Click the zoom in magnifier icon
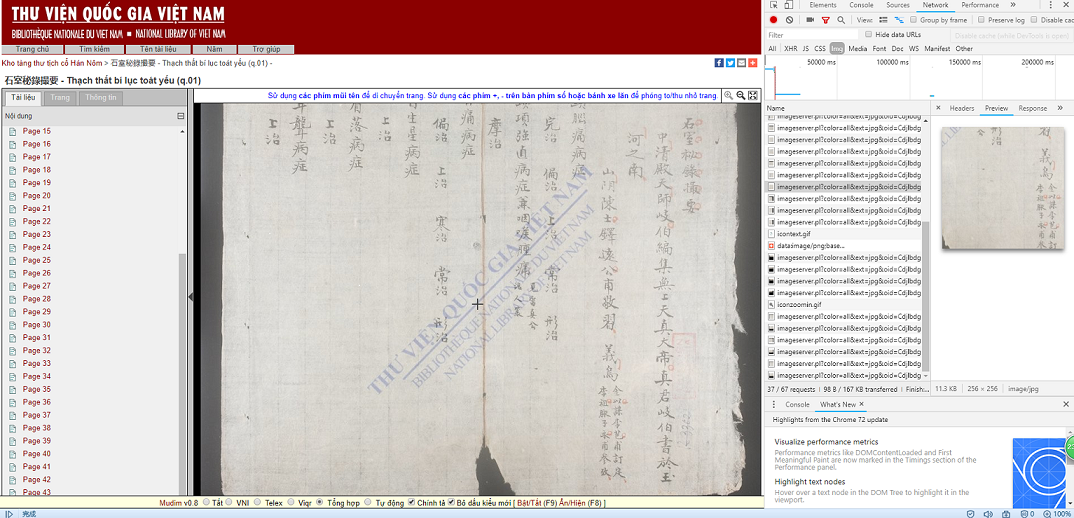The height and width of the screenshot is (518, 1074). tap(729, 96)
